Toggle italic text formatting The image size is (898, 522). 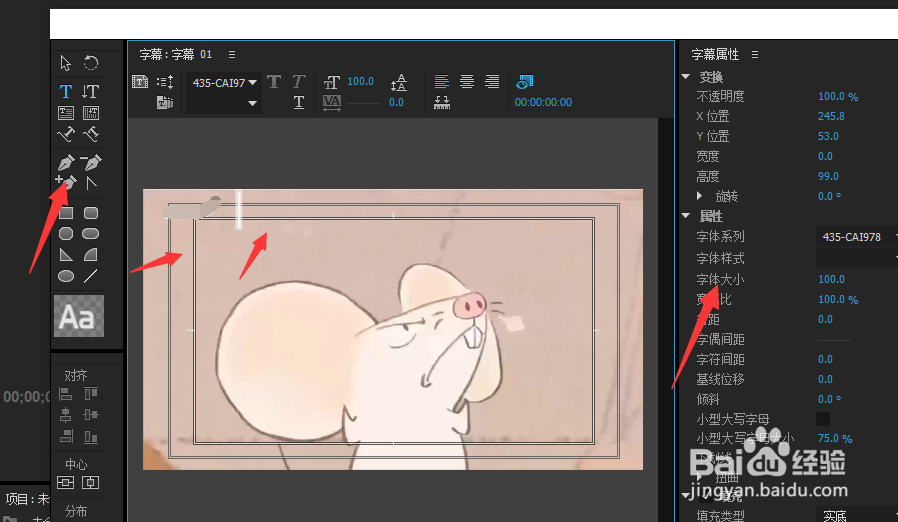tap(298, 82)
